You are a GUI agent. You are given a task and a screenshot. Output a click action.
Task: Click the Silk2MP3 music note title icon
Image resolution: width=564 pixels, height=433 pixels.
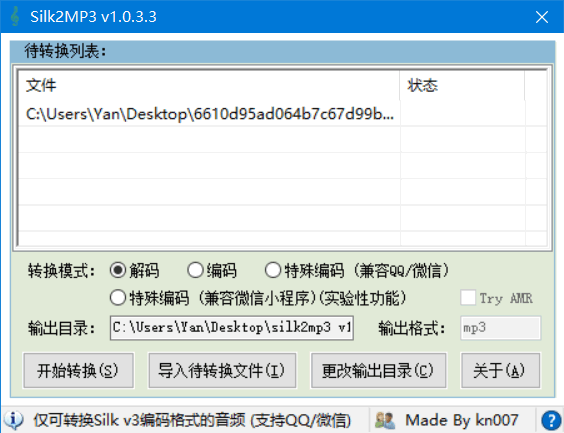click(15, 17)
